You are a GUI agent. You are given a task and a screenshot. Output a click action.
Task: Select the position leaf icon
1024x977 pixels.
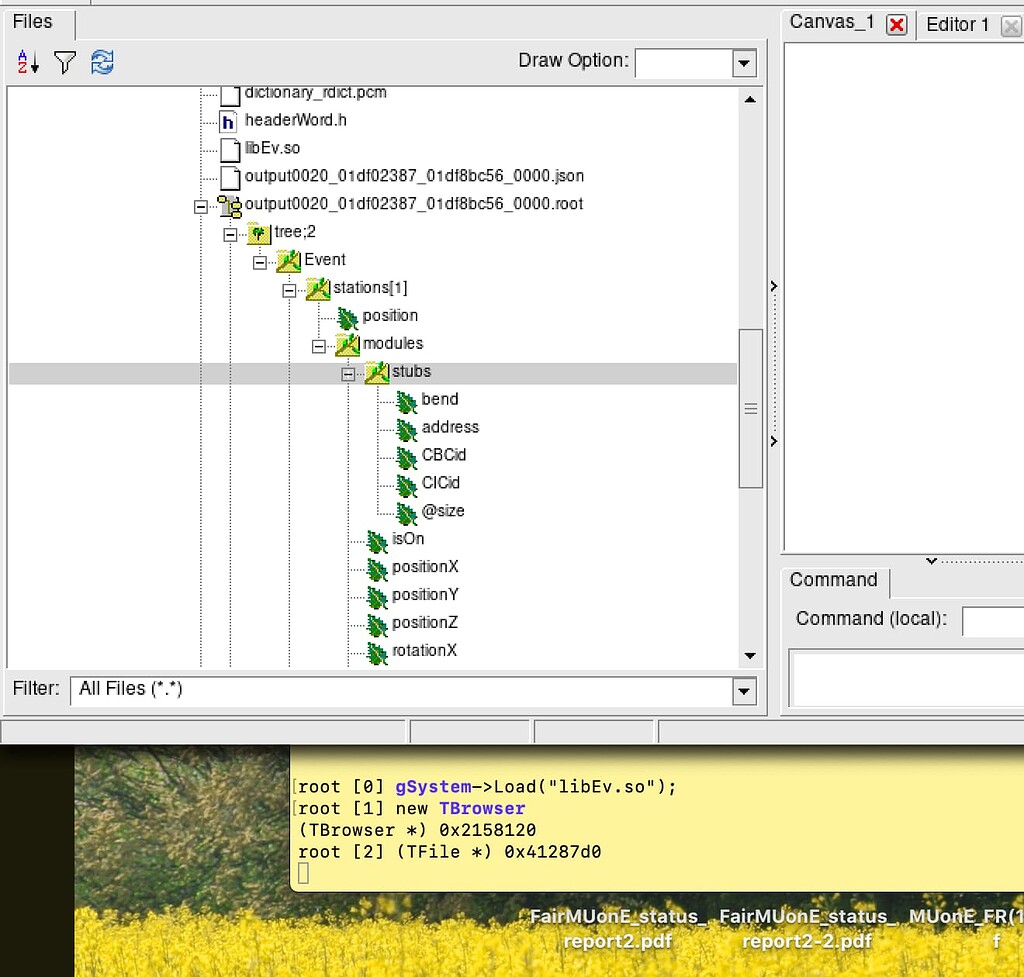pyautogui.click(x=348, y=316)
